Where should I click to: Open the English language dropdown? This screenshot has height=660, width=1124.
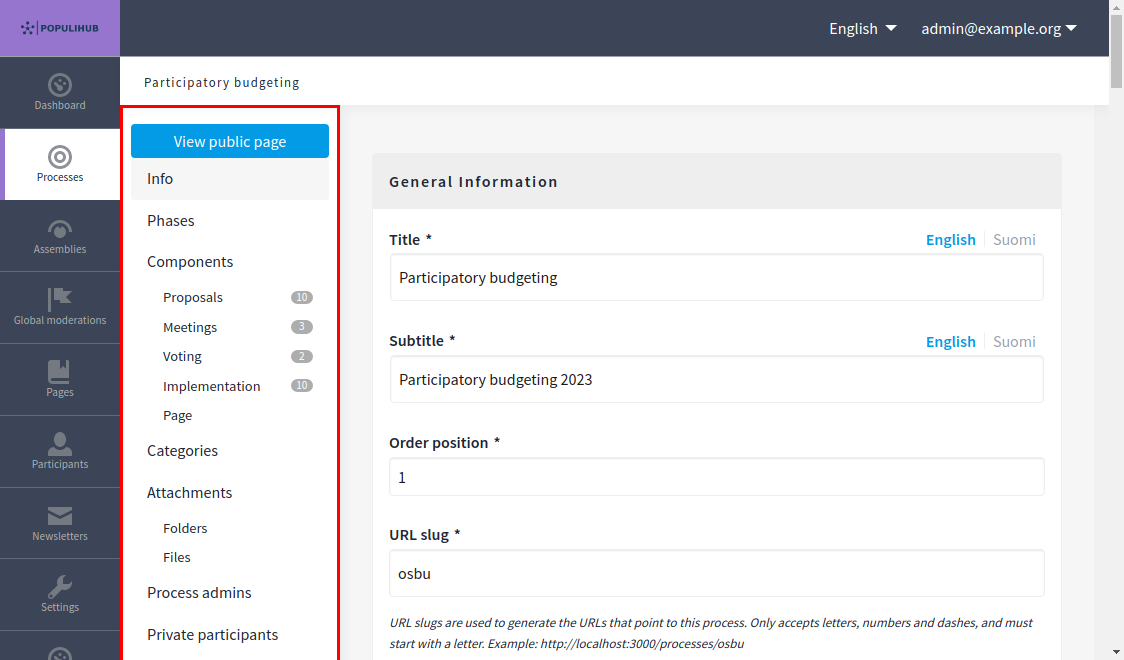861,28
